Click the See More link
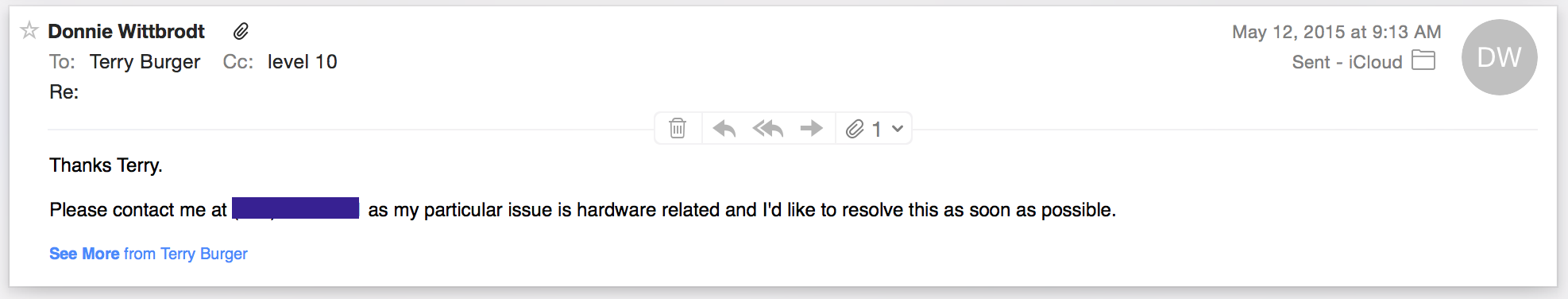This screenshot has height=299, width=1568. tap(84, 254)
